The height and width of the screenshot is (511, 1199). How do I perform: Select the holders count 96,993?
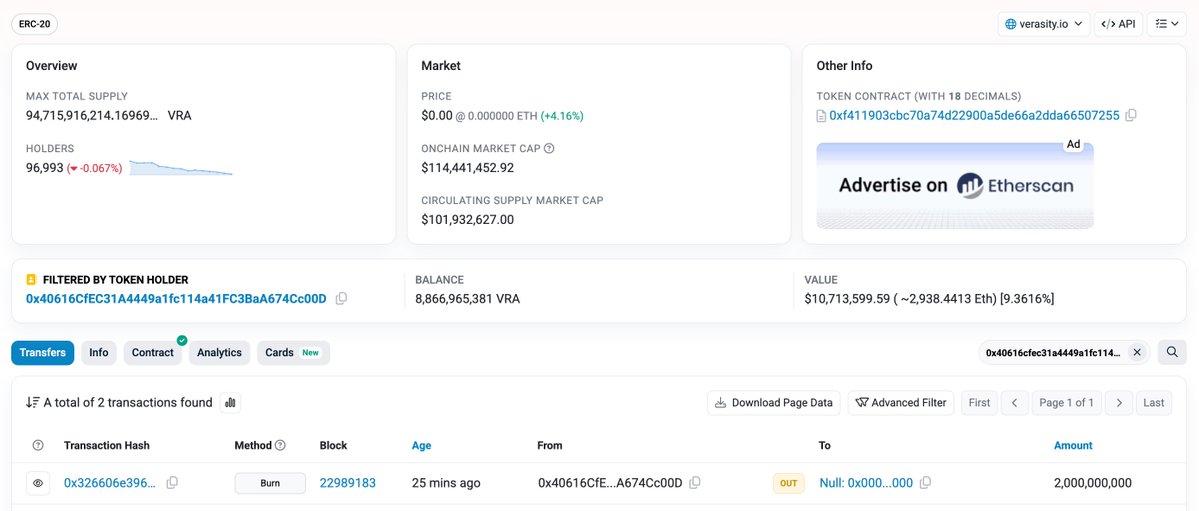coord(44,168)
